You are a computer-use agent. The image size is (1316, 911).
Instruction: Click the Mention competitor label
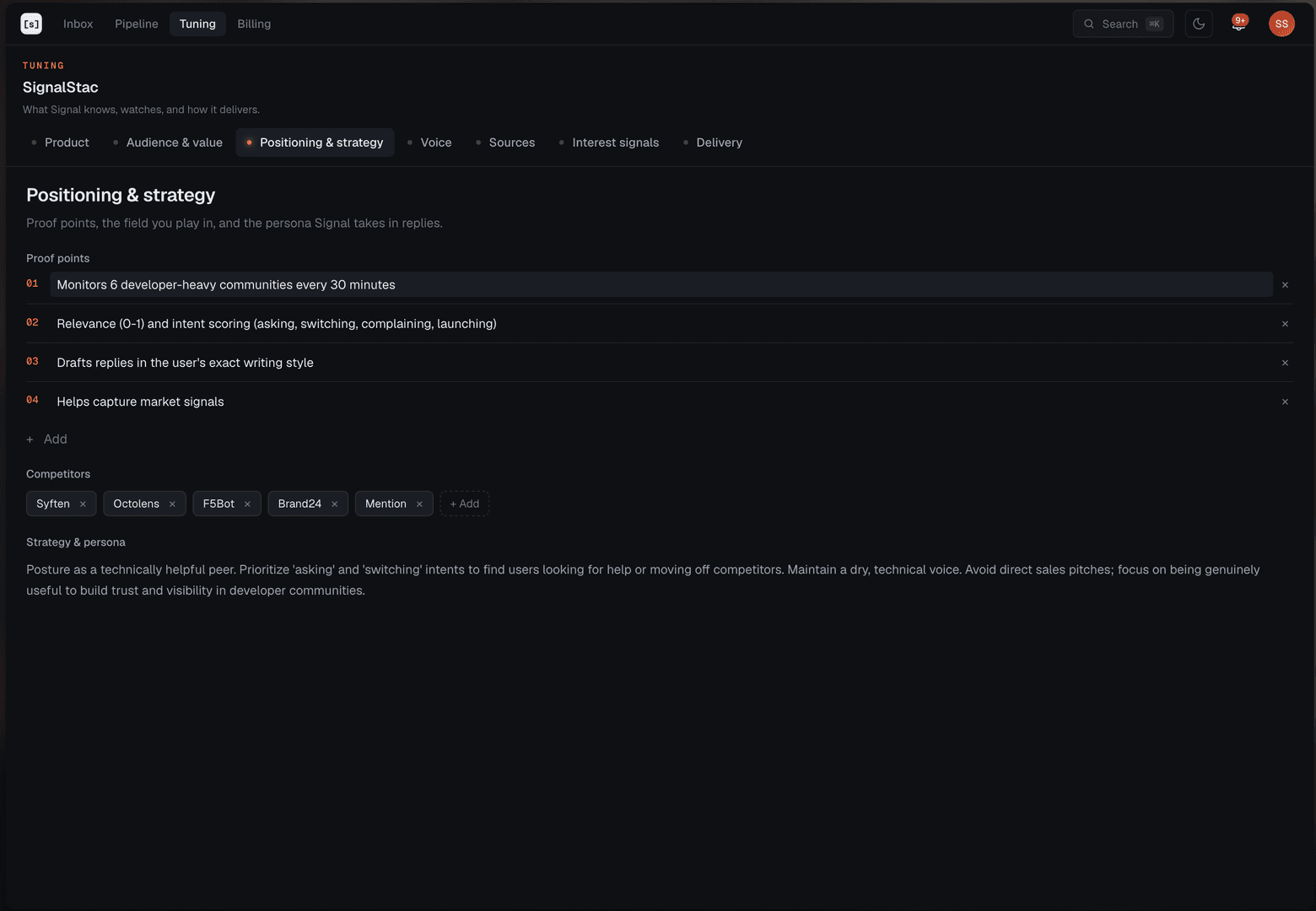click(386, 504)
